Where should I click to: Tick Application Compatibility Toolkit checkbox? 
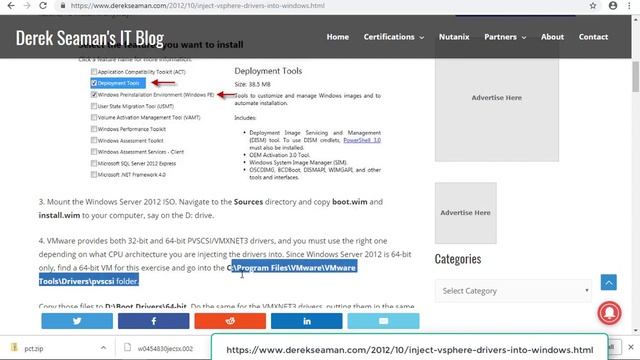point(94,71)
